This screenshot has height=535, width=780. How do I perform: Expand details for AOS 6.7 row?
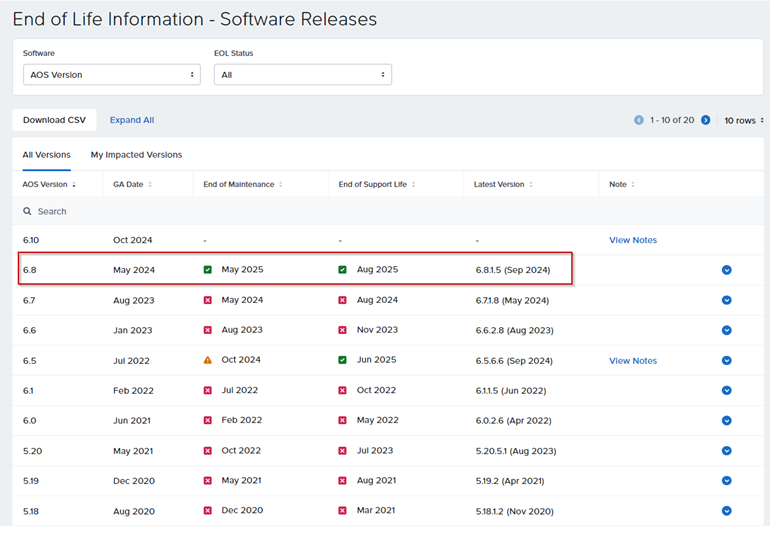pyautogui.click(x=727, y=300)
